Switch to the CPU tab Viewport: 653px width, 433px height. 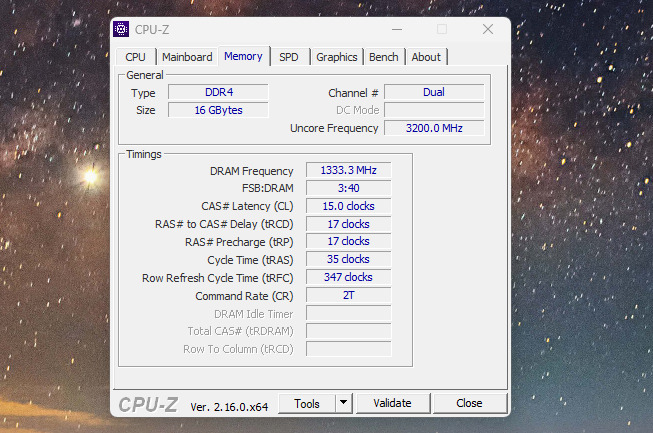coord(135,57)
